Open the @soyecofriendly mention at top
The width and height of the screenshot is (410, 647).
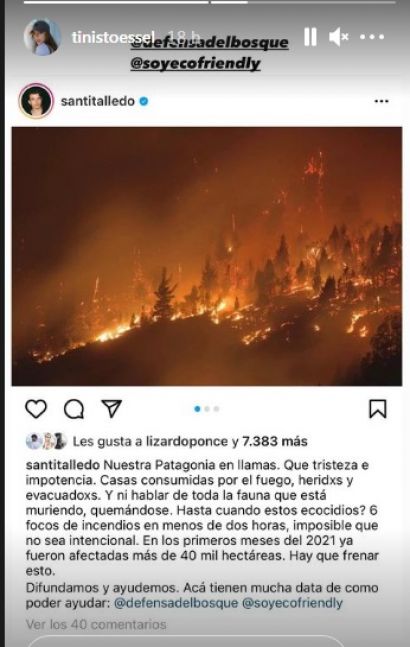[196, 63]
